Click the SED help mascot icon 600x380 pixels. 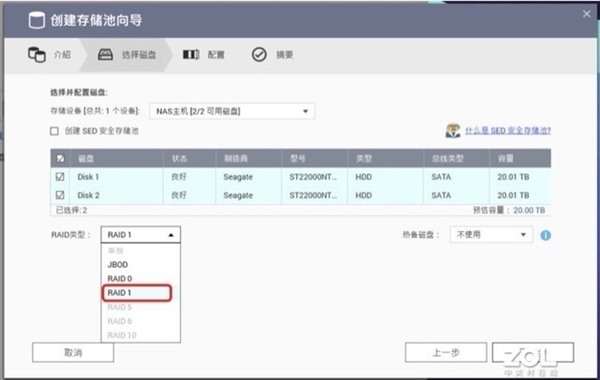(x=453, y=130)
